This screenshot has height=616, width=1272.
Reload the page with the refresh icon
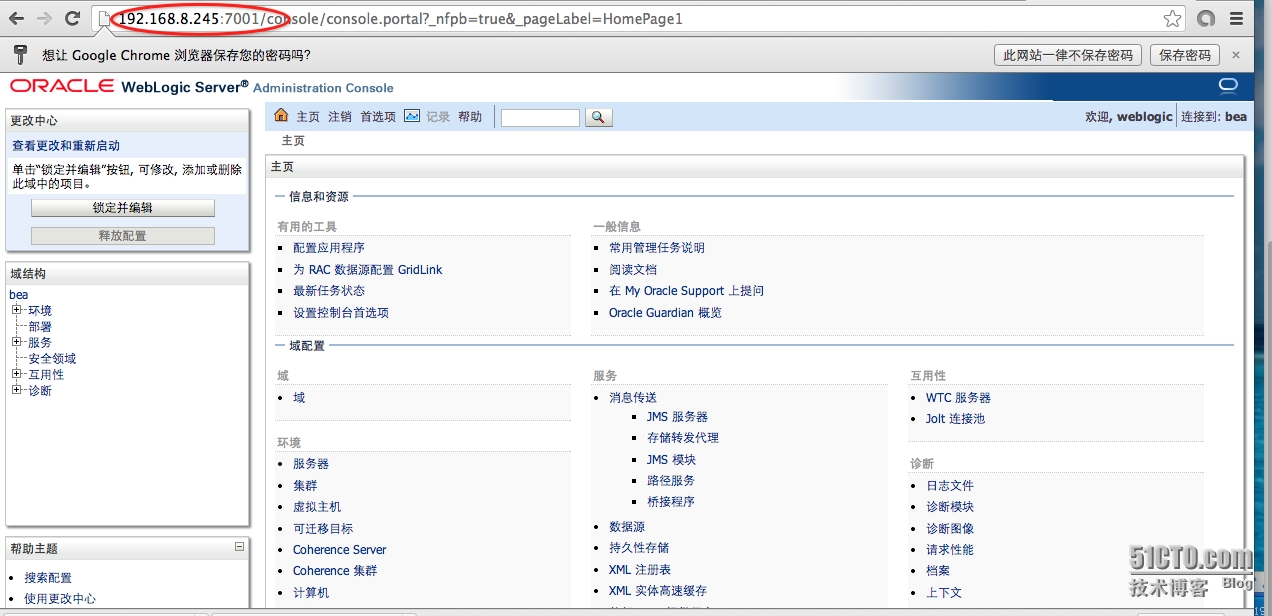click(72, 18)
